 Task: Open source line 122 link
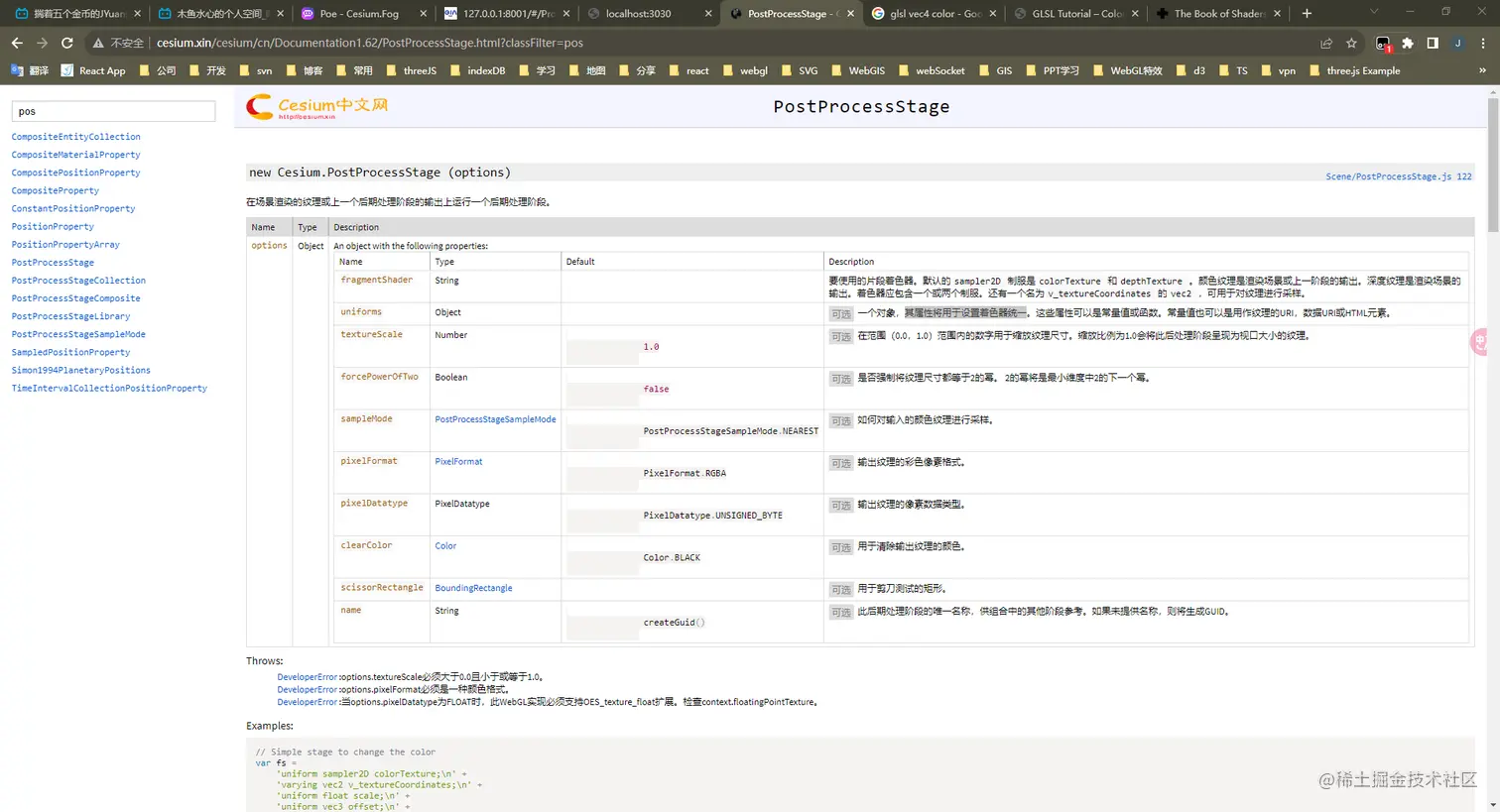pyautogui.click(x=1464, y=176)
